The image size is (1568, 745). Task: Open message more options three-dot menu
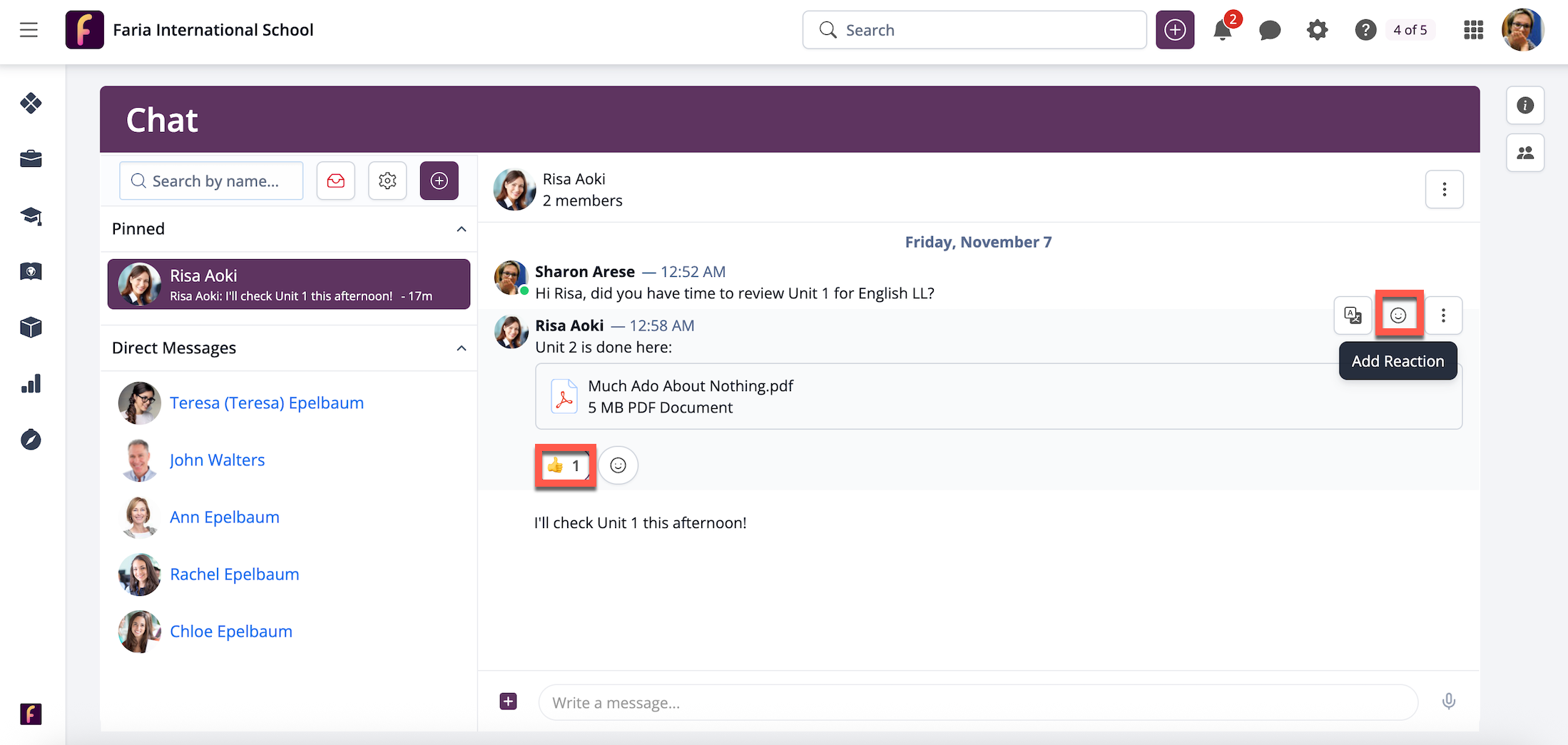[x=1443, y=315]
